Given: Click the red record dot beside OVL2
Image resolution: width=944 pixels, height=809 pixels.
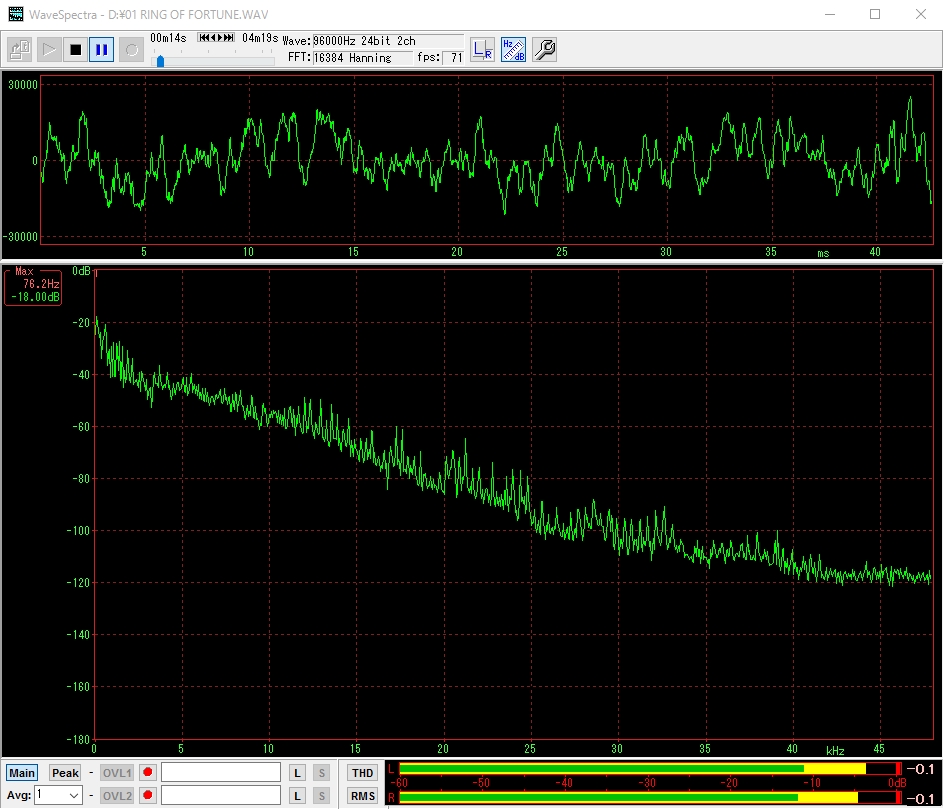Looking at the screenshot, I should click(x=148, y=795).
